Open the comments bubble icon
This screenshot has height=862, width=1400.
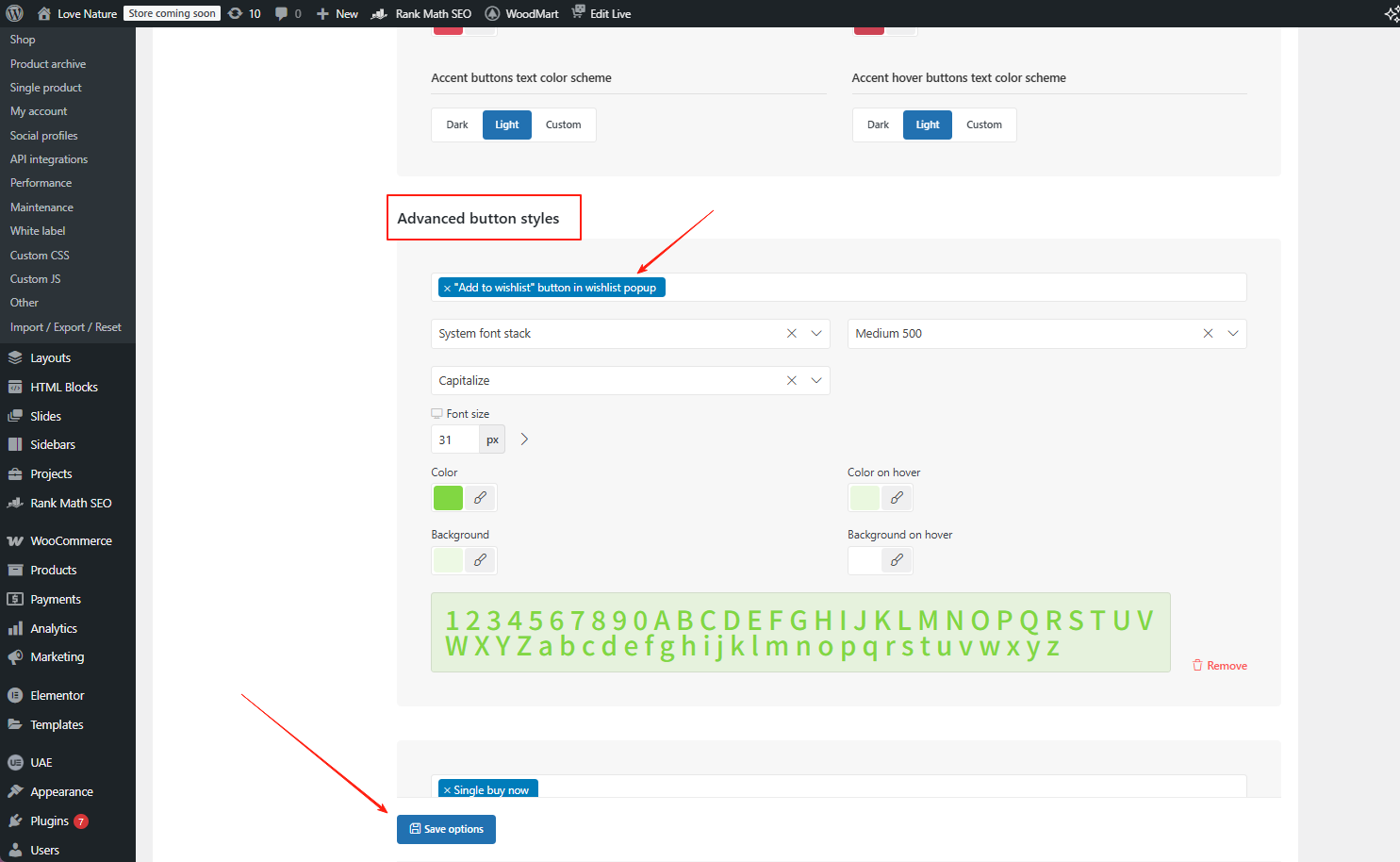[288, 13]
